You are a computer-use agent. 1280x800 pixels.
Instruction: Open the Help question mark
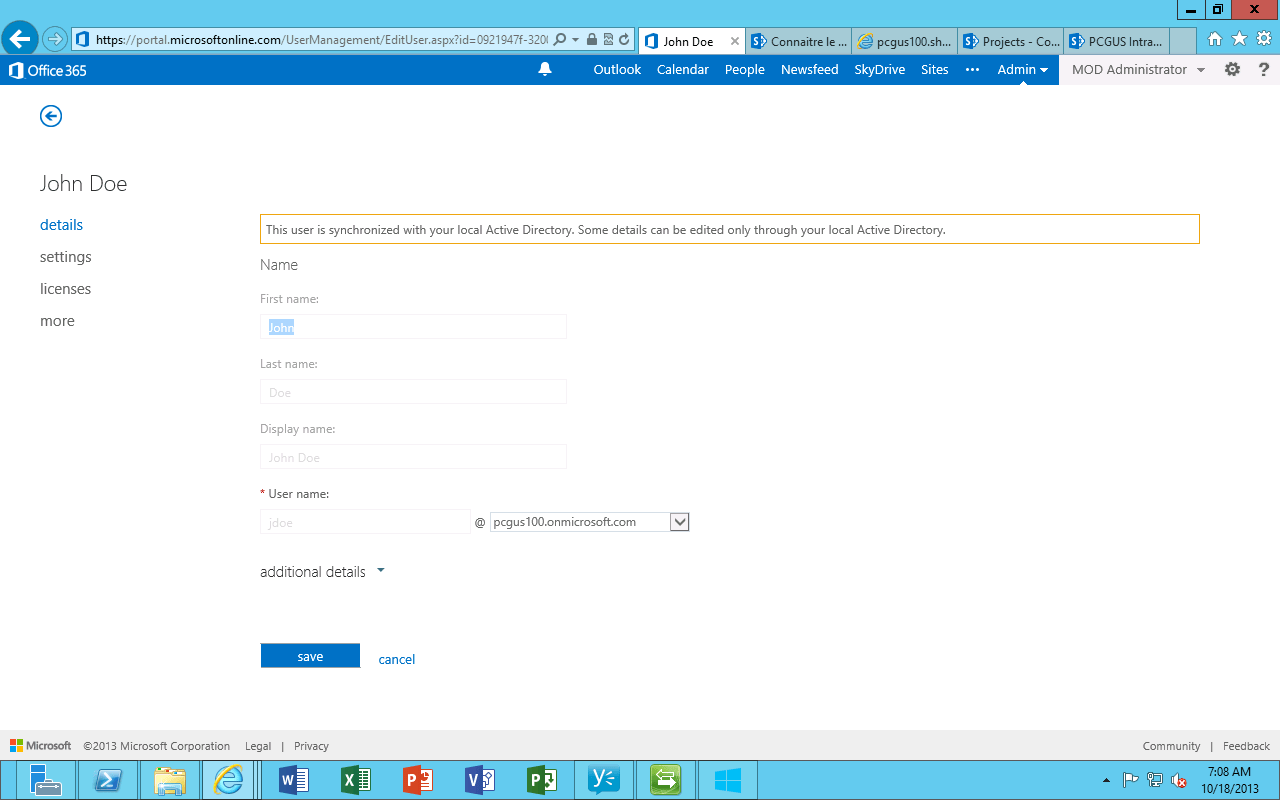point(1264,69)
